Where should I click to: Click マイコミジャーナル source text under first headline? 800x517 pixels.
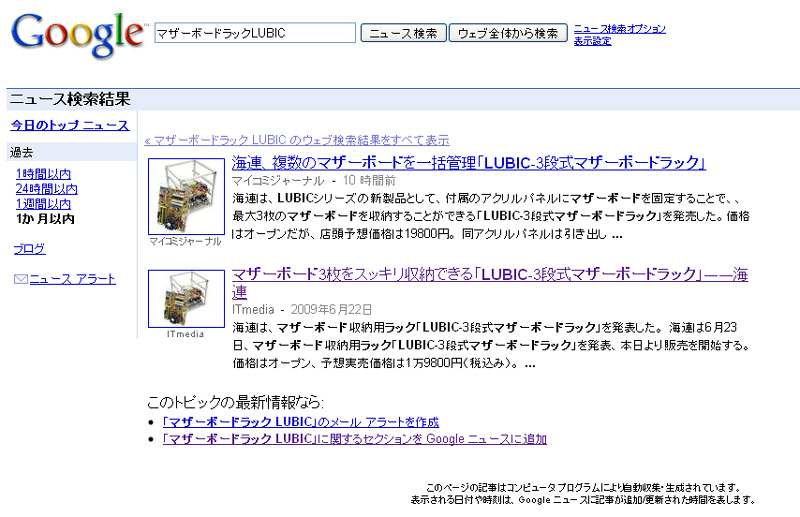tap(278, 181)
